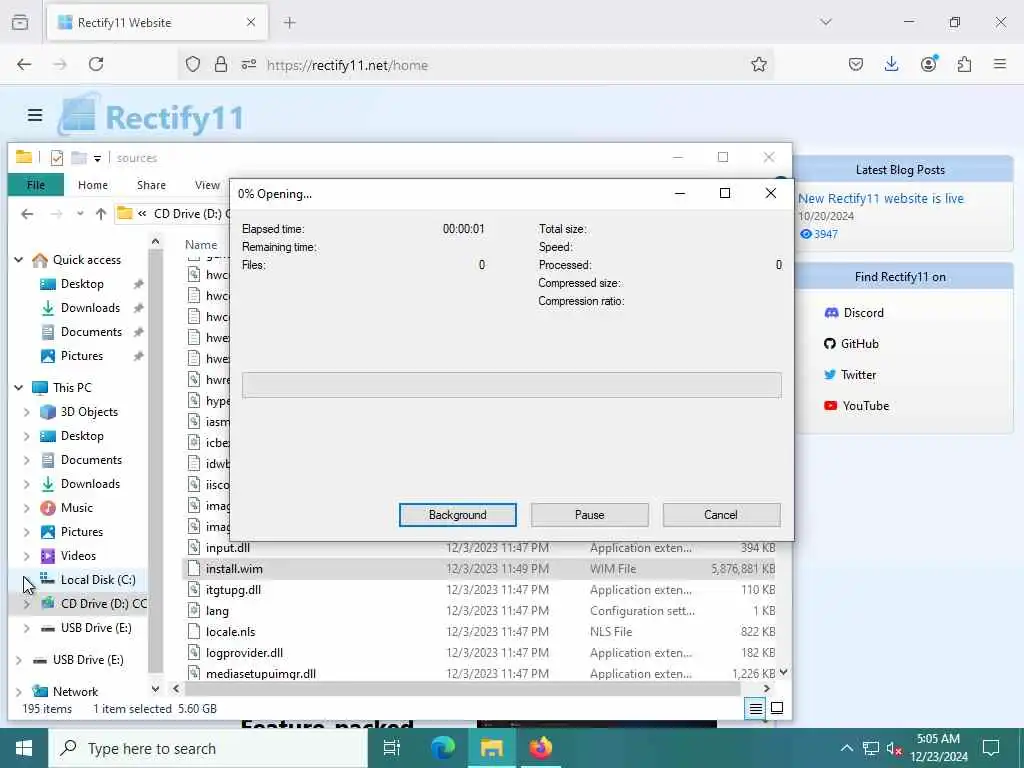This screenshot has height=768, width=1024.
Task: Collapse the Quick access tree node
Action: pyautogui.click(x=18, y=260)
